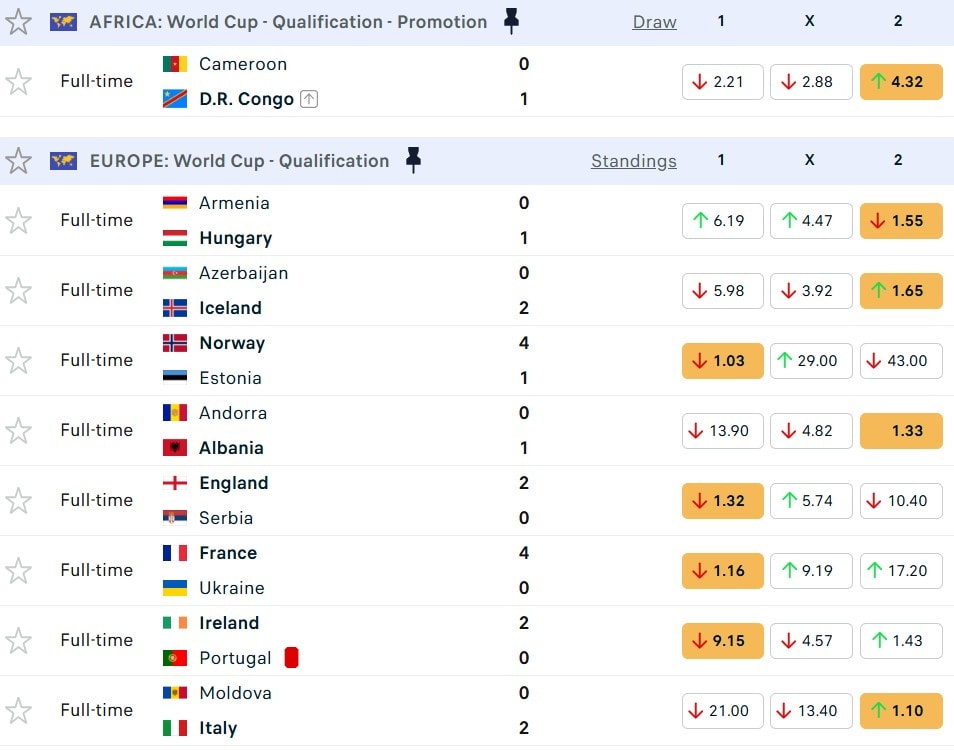This screenshot has height=750, width=954.
Task: Star the Cameroon vs D.R. Congo match
Action: pos(19,82)
